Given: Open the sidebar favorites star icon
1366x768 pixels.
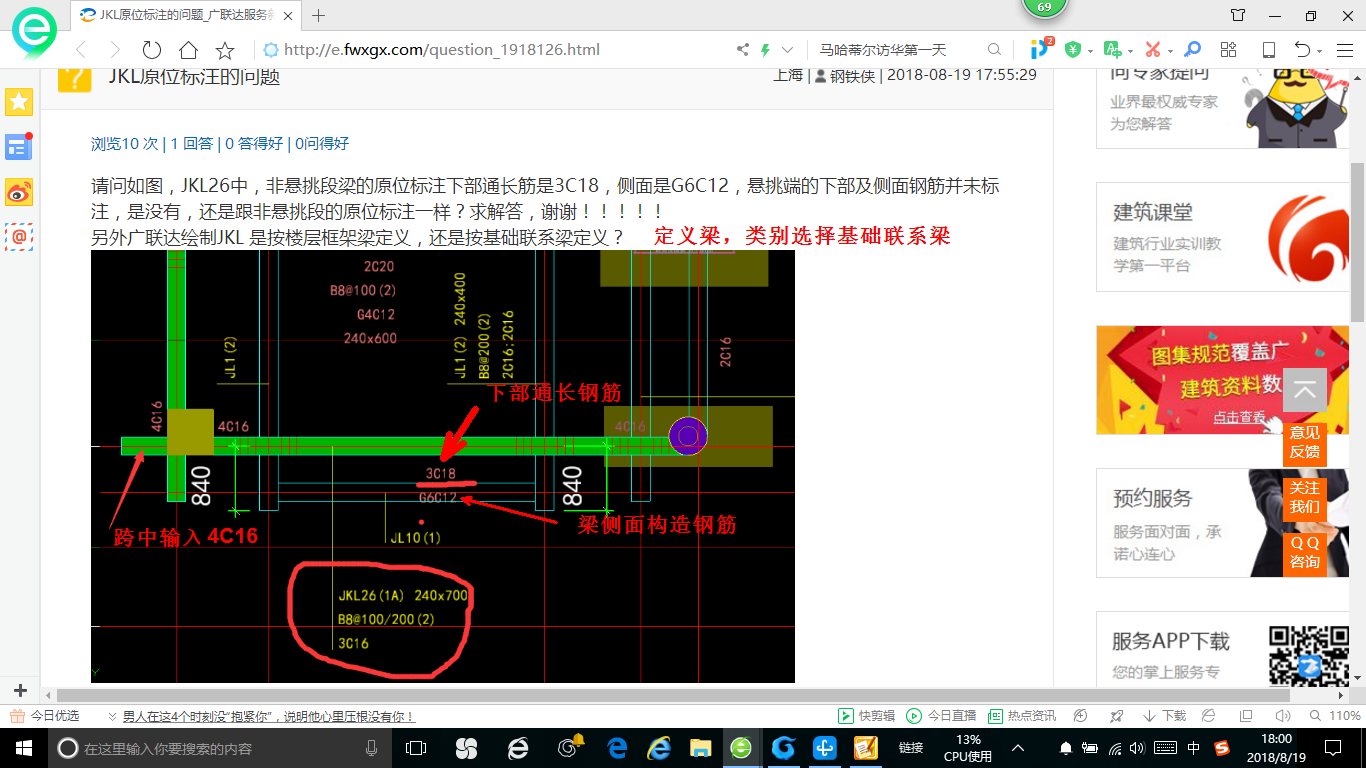Looking at the screenshot, I should pos(19,101).
